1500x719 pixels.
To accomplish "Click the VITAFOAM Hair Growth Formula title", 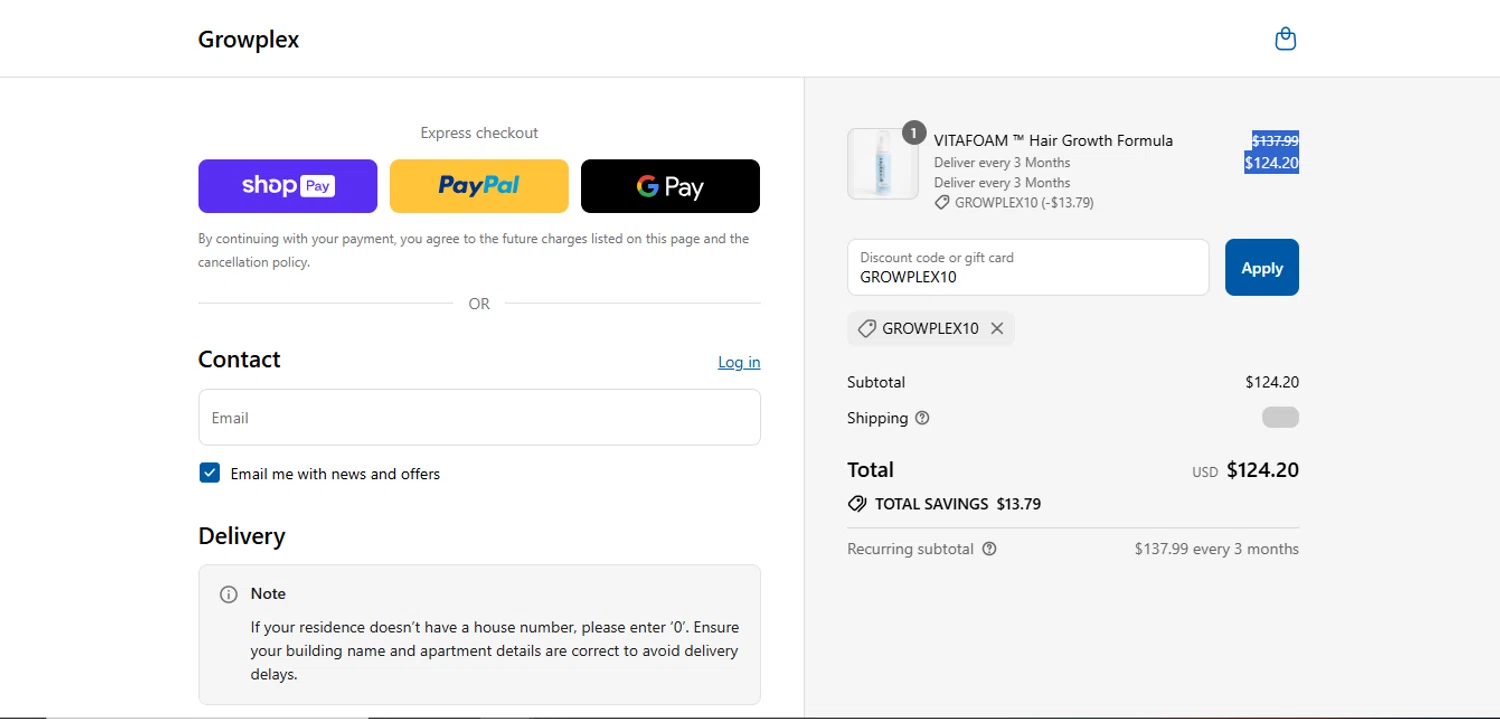I will pos(1053,141).
